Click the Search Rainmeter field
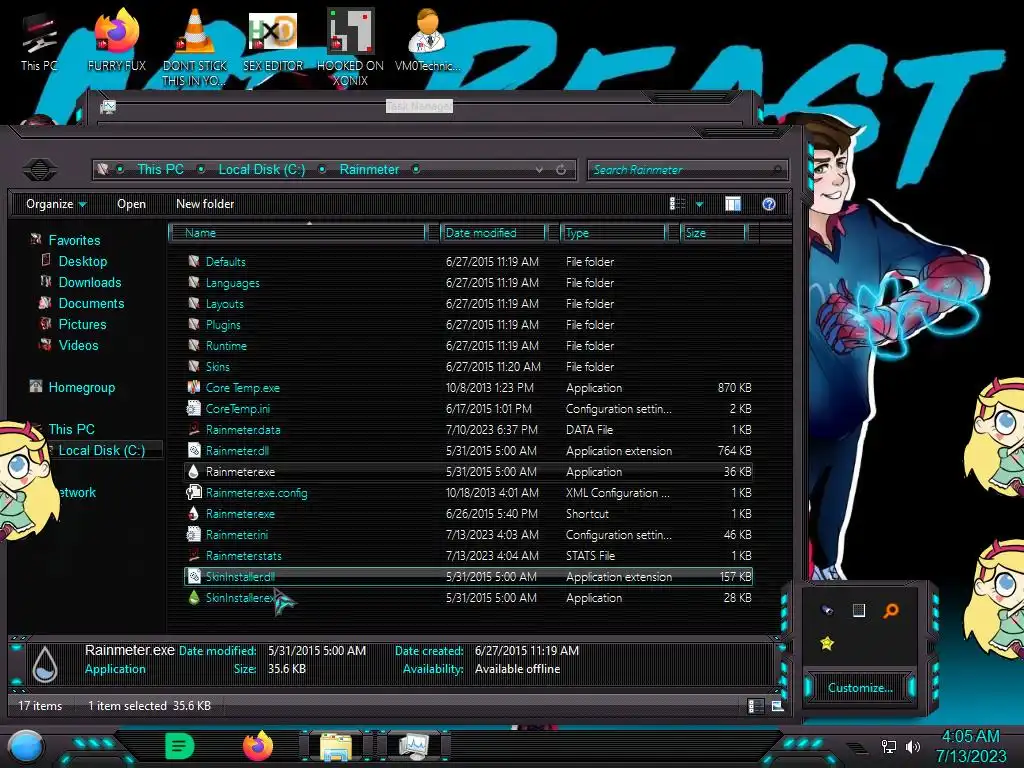Screen dimensions: 1024x768 click(687, 170)
